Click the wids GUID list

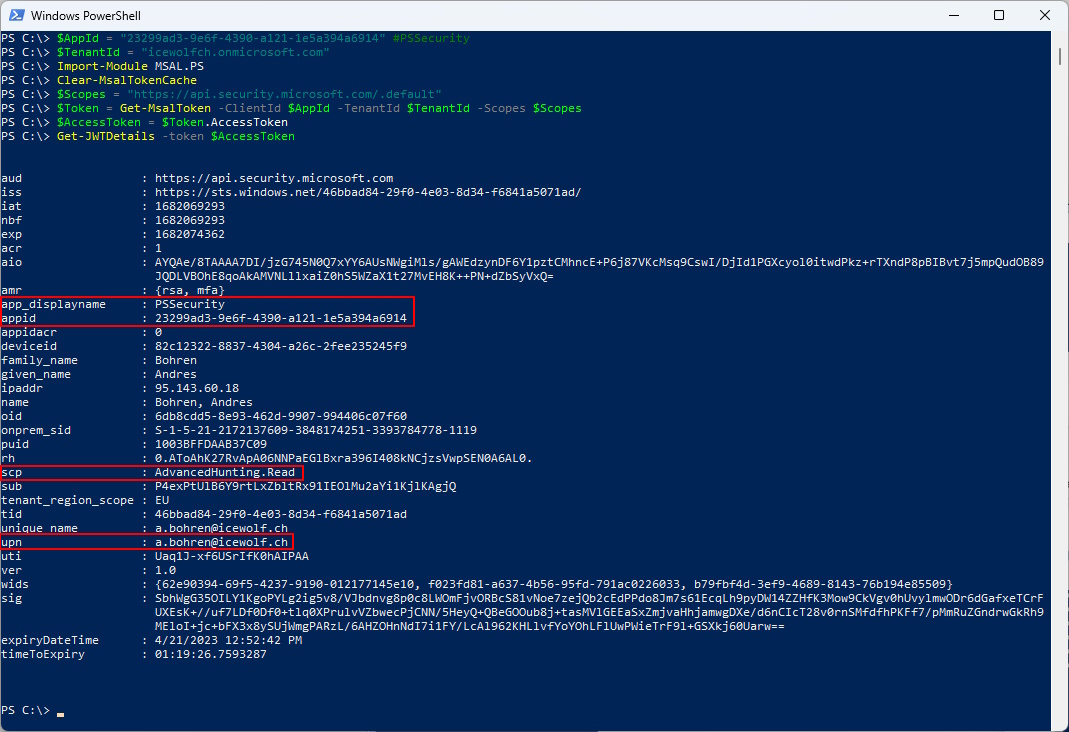554,585
